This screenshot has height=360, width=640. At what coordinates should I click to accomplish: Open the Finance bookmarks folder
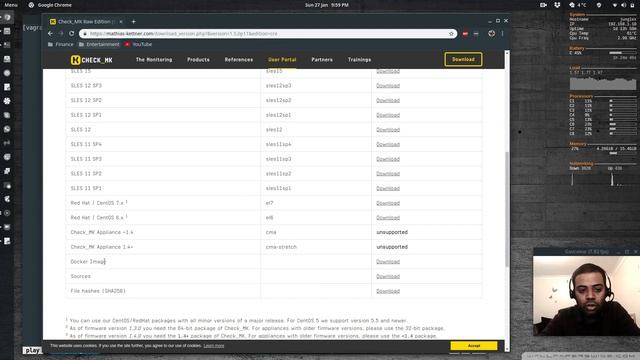[x=61, y=44]
